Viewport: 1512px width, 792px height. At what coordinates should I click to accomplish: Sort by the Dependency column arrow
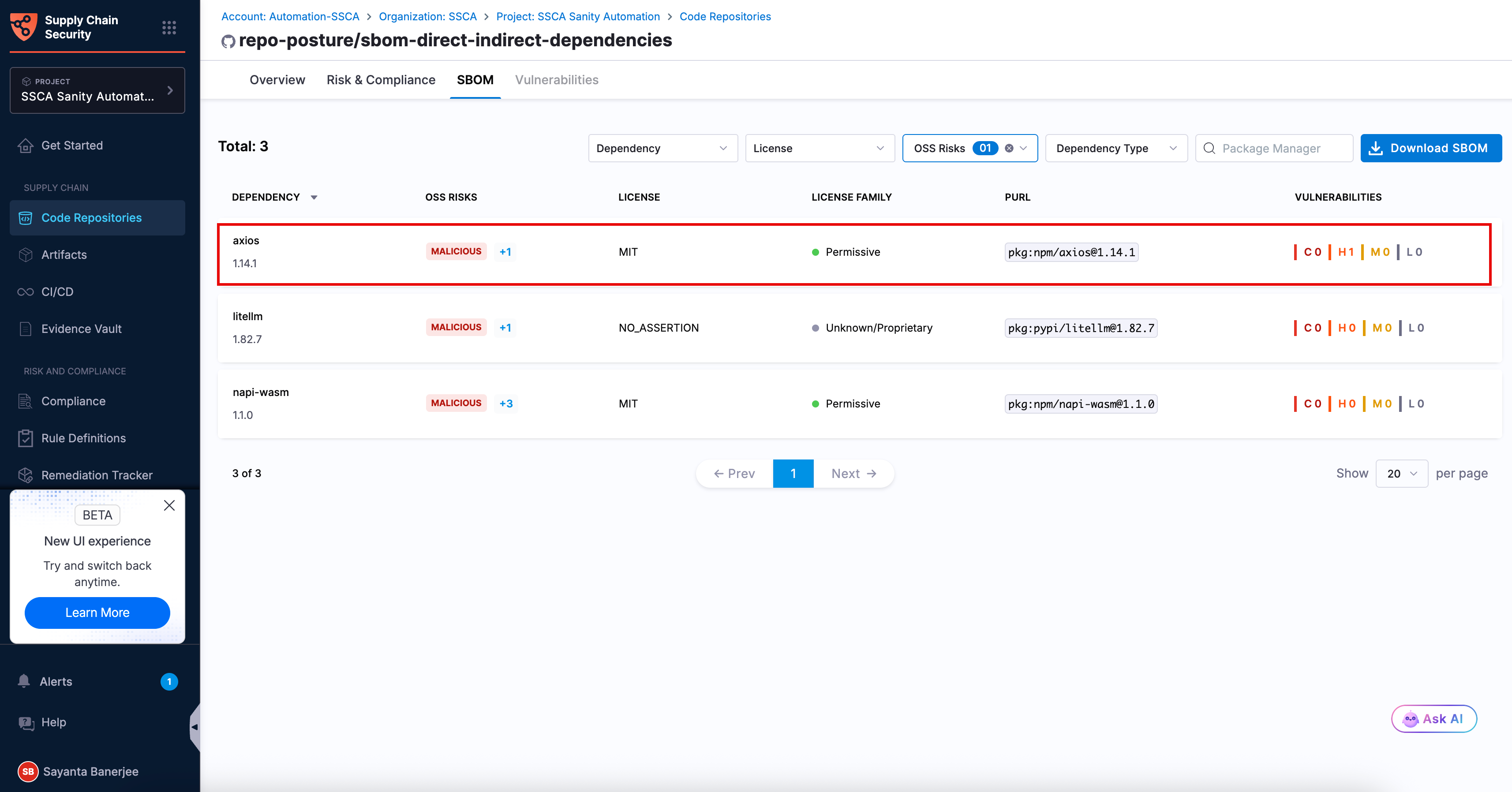point(314,198)
